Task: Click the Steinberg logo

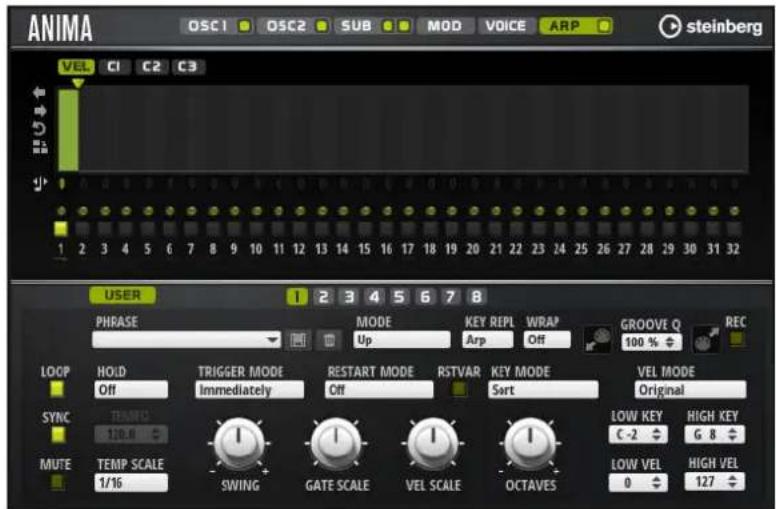Action: [x=710, y=26]
